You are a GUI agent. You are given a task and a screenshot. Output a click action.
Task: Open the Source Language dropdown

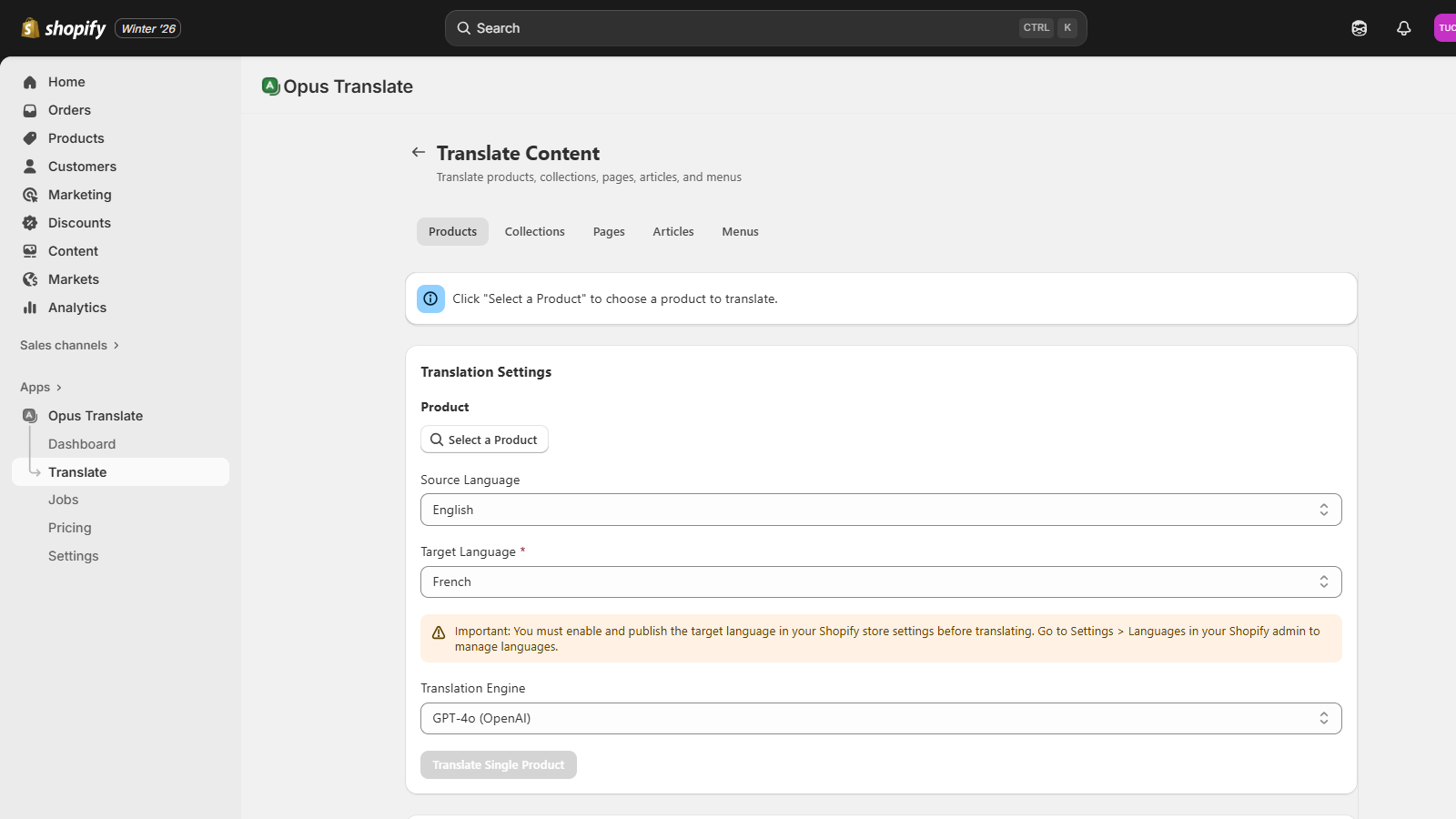pos(880,510)
